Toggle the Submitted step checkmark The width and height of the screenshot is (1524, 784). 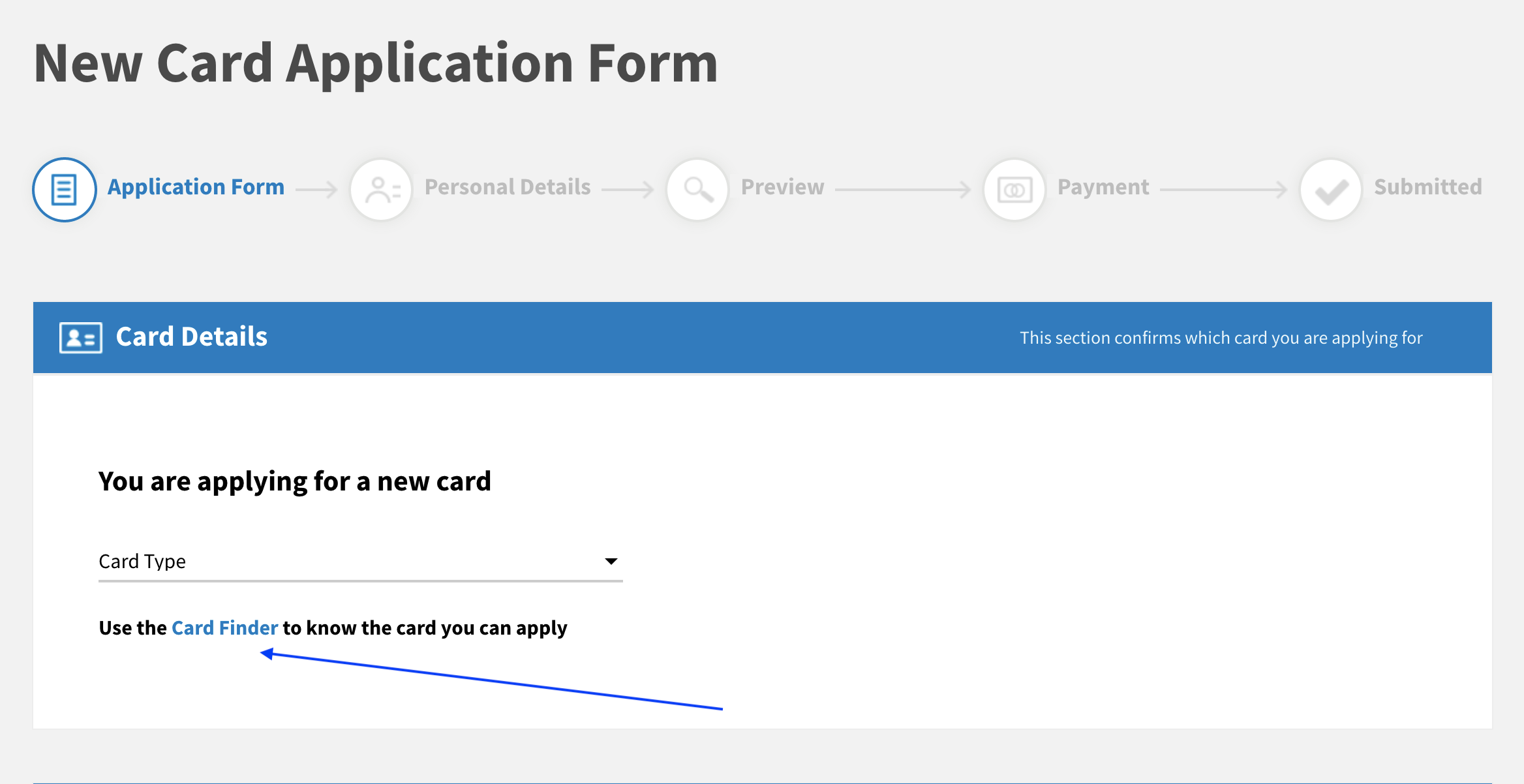(x=1330, y=188)
